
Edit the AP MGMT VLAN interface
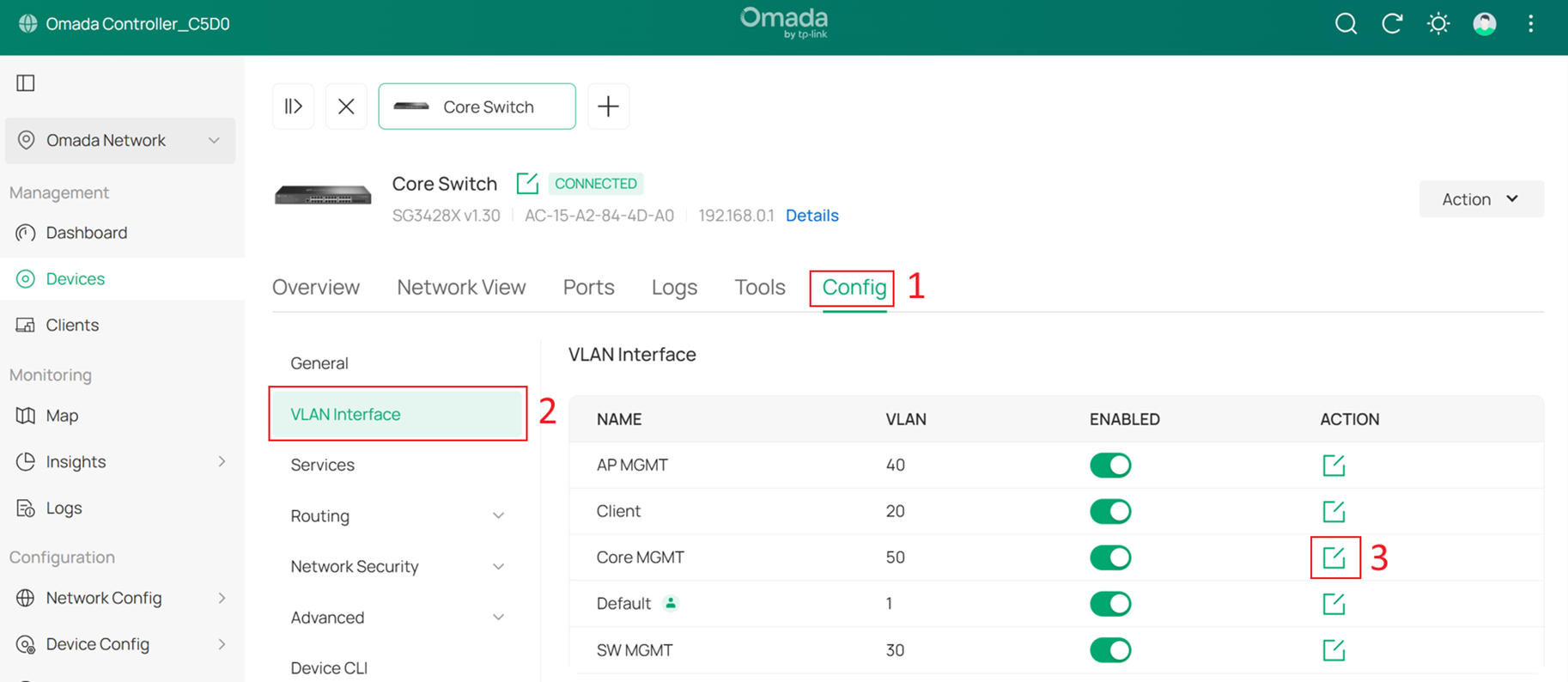1334,466
